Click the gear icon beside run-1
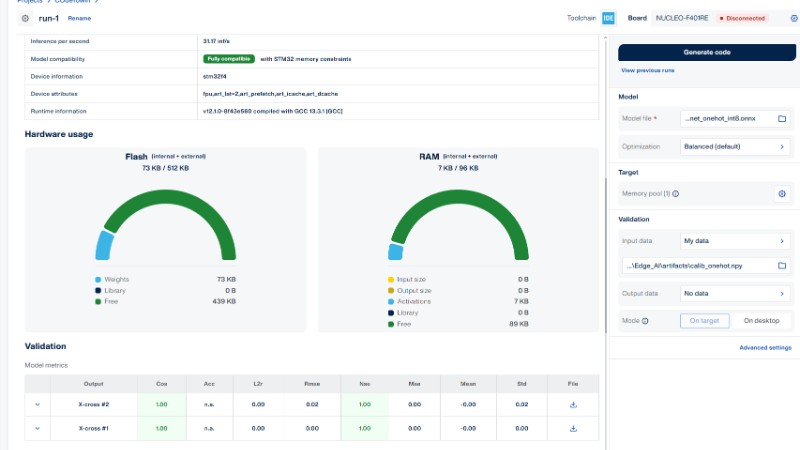This screenshot has height=450, width=800. click(25, 18)
